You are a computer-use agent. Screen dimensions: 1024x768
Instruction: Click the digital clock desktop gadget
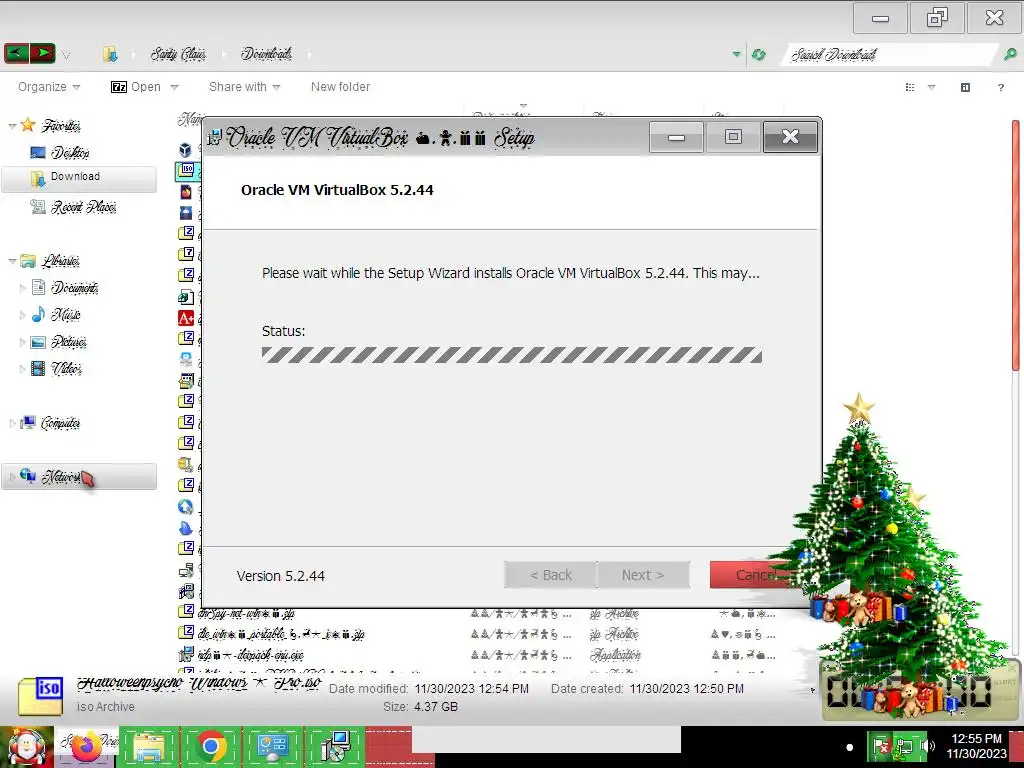[x=920, y=690]
